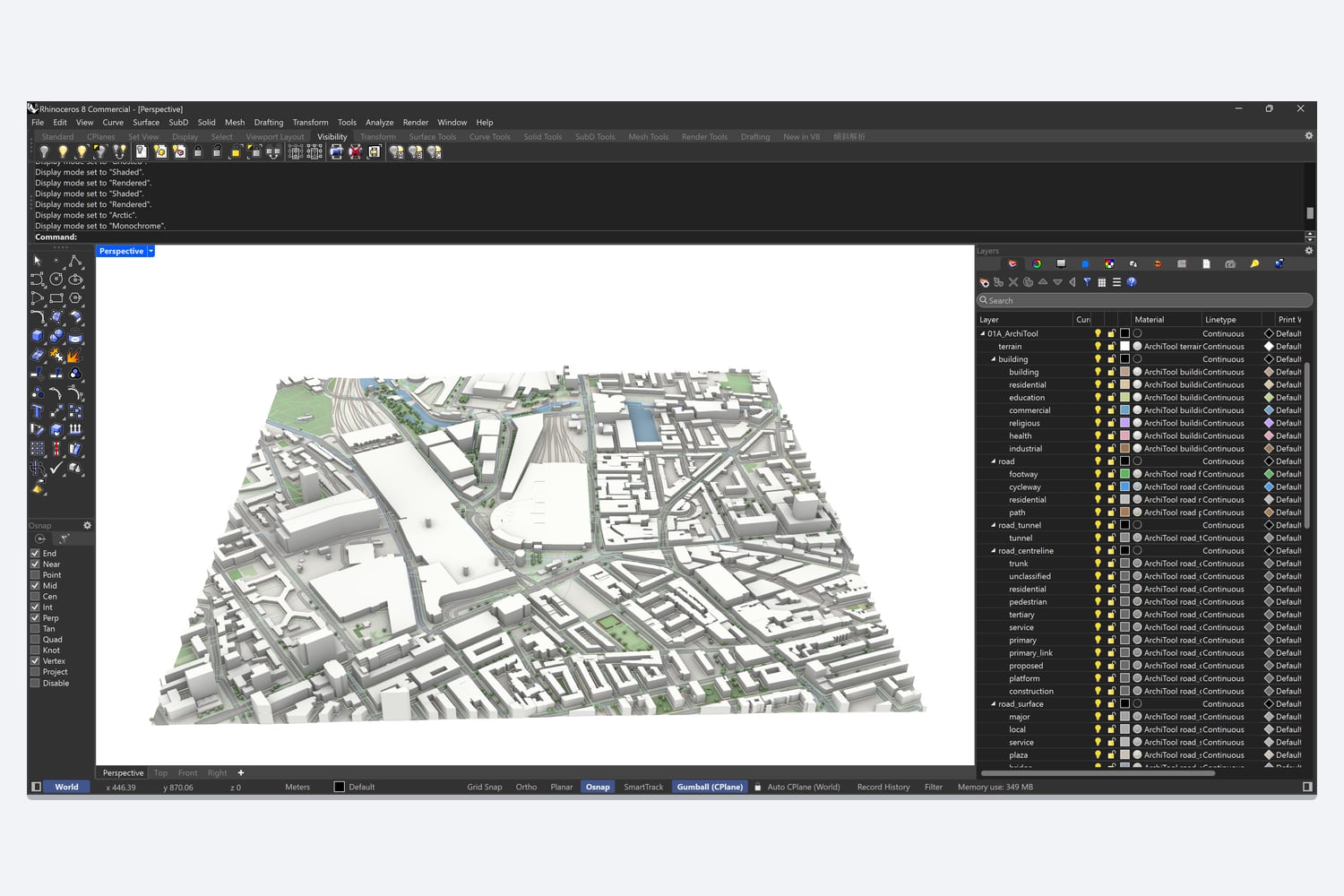Change the cycleway layer color swatch

coord(1124,487)
